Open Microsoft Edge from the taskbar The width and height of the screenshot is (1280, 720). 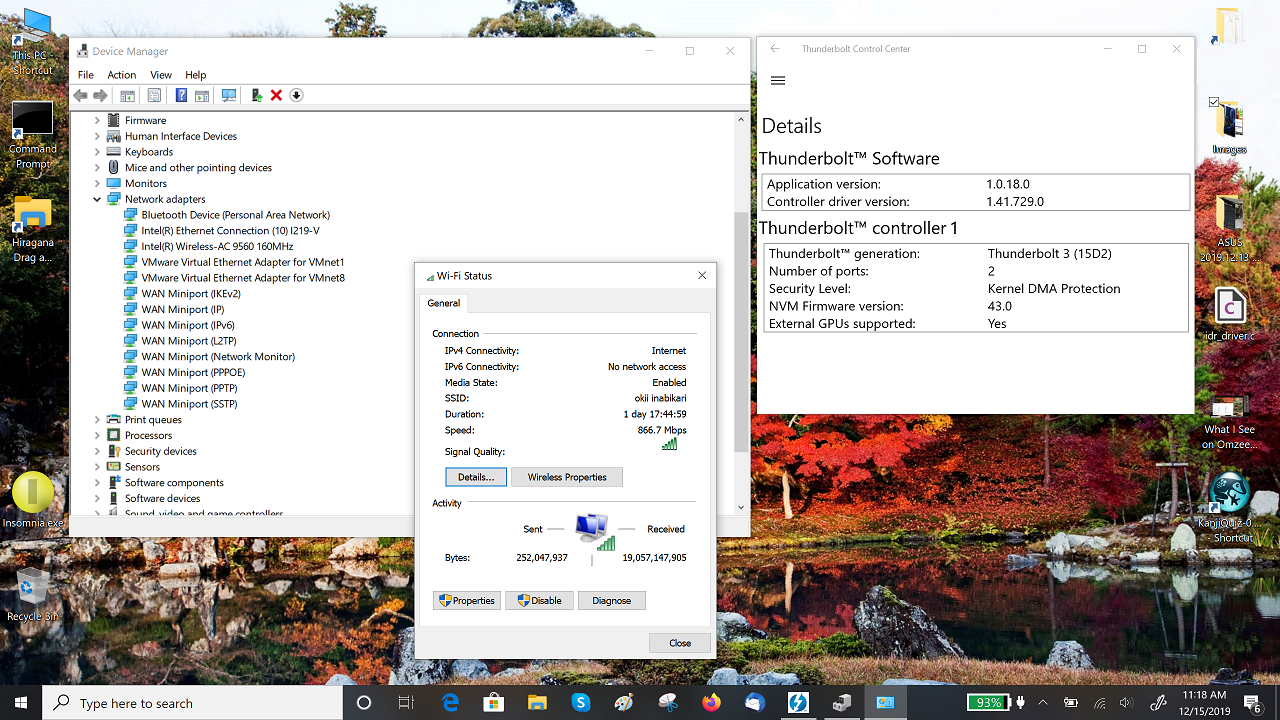tap(450, 703)
